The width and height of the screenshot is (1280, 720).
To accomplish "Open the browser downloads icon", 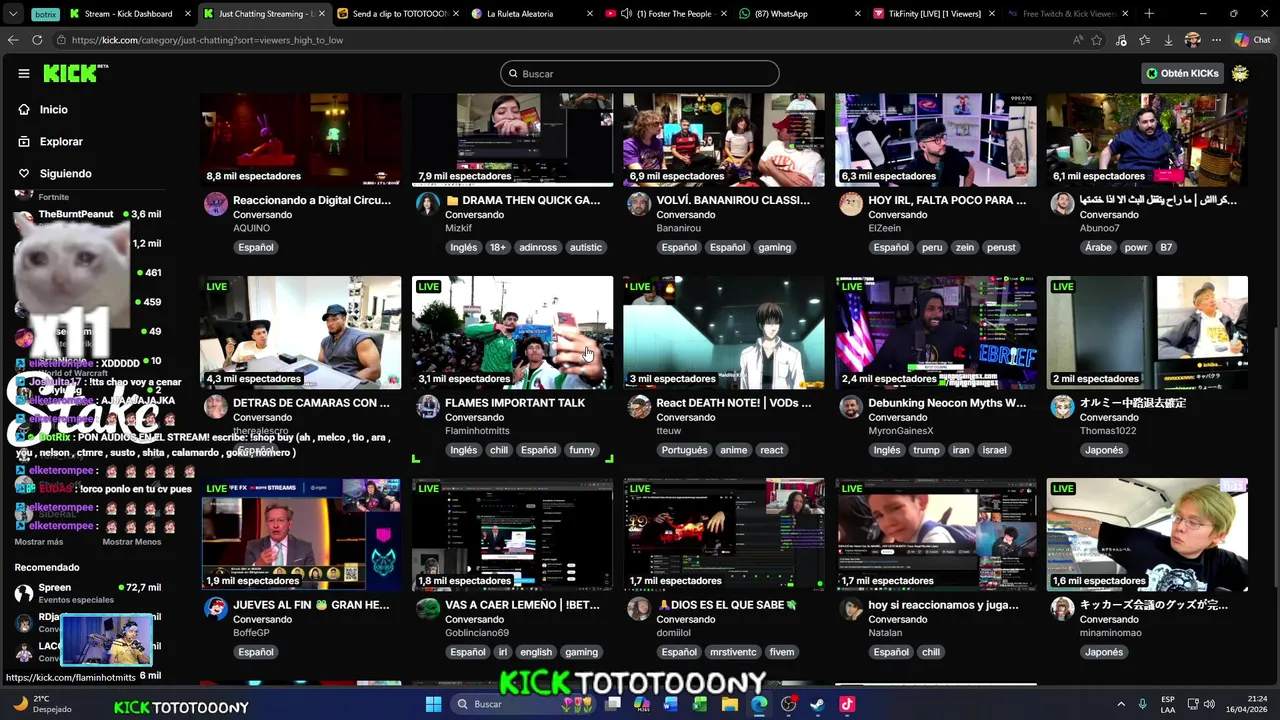I will 1168,40.
